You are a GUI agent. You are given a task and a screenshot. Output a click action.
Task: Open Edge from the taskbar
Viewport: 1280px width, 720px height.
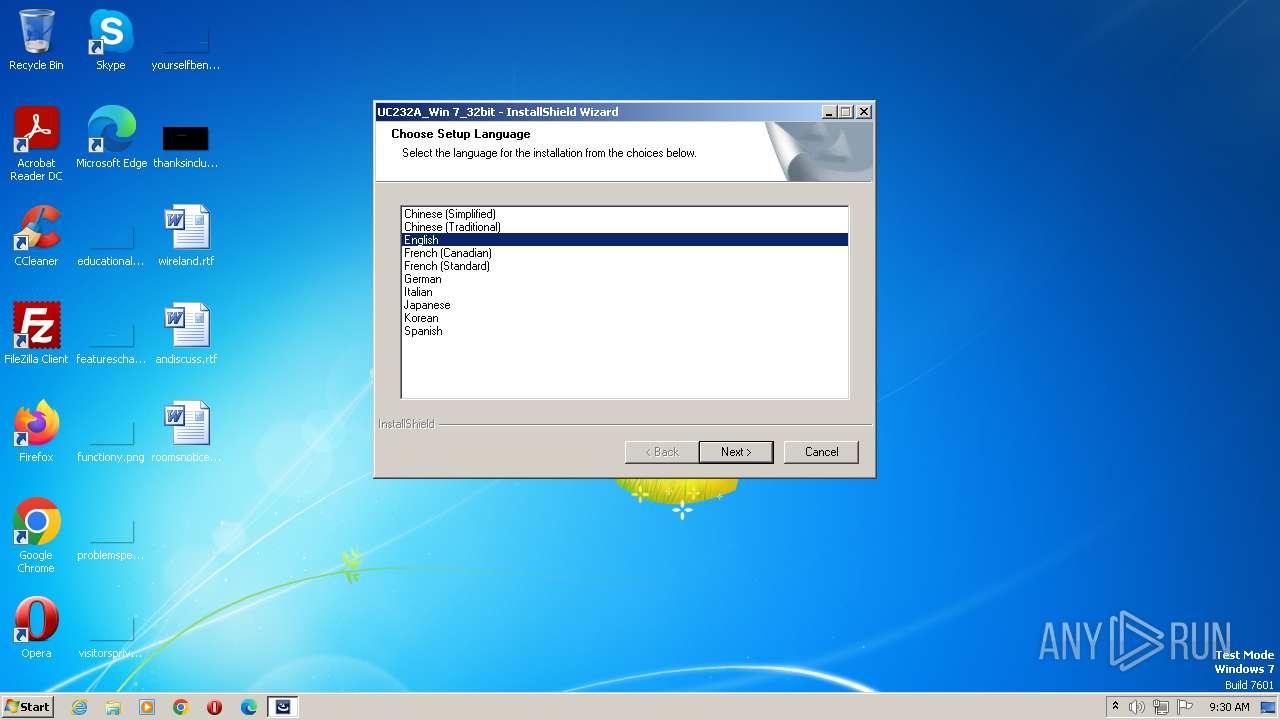pos(249,707)
